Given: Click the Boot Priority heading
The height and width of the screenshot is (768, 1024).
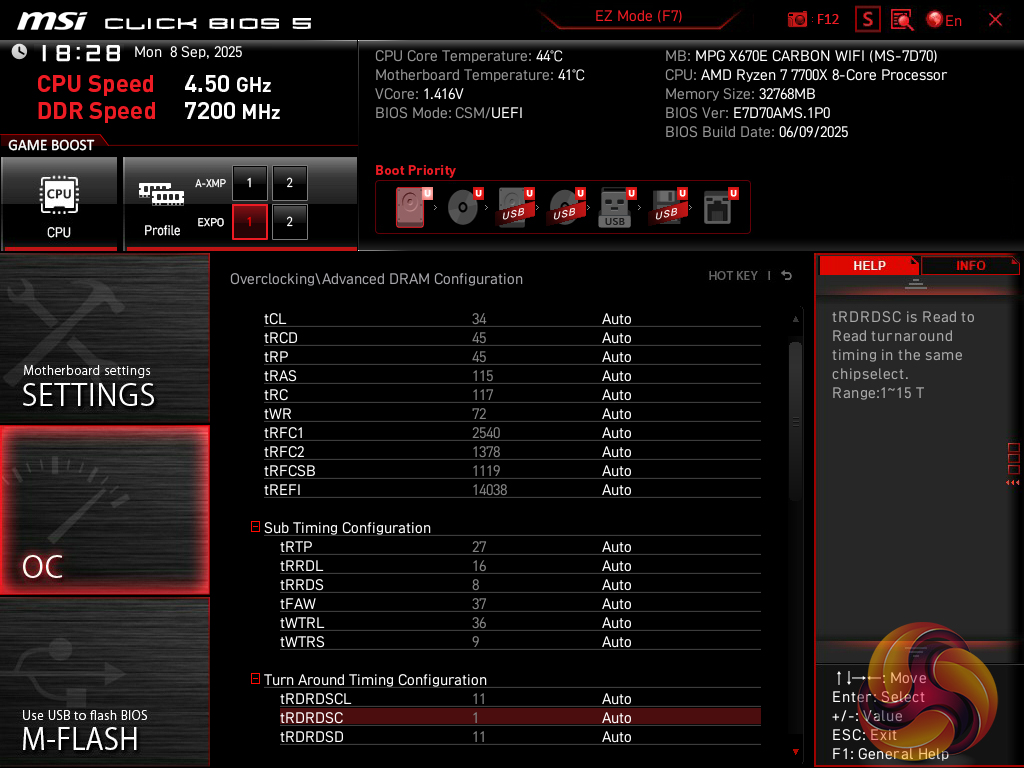Looking at the screenshot, I should pyautogui.click(x=415, y=170).
